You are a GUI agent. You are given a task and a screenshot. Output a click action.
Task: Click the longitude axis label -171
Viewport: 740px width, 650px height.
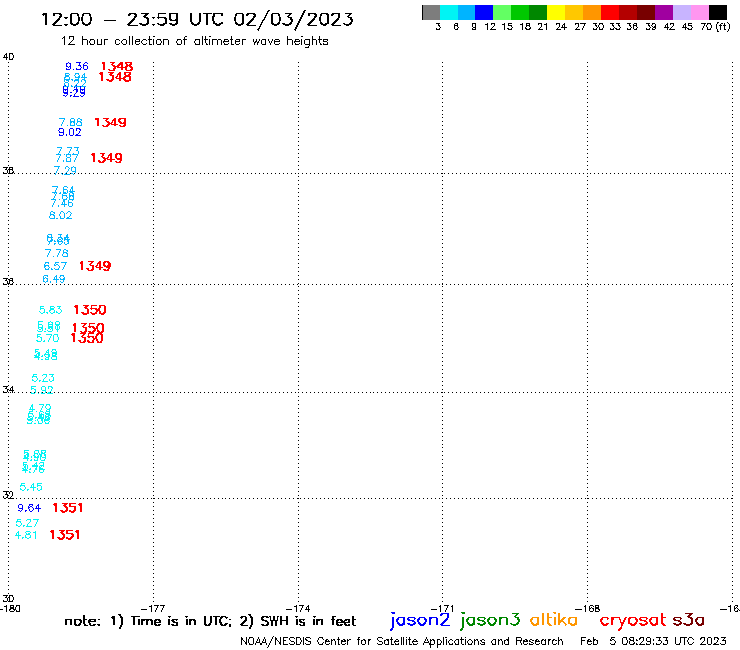pos(443,609)
